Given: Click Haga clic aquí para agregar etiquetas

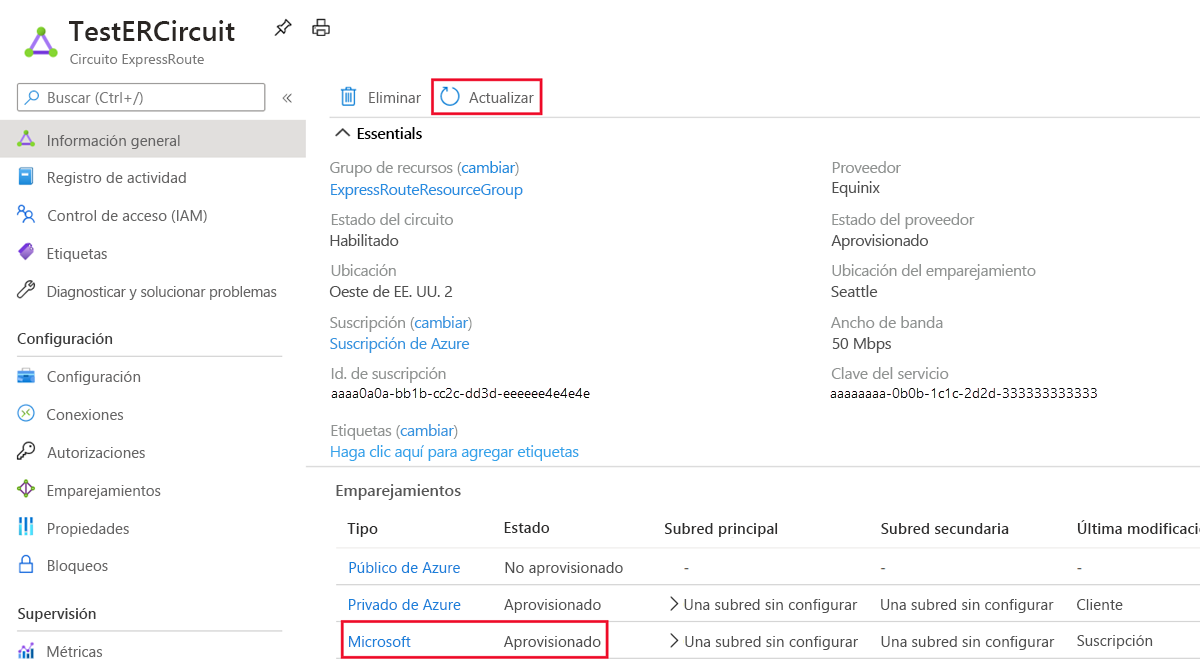Looking at the screenshot, I should [454, 452].
